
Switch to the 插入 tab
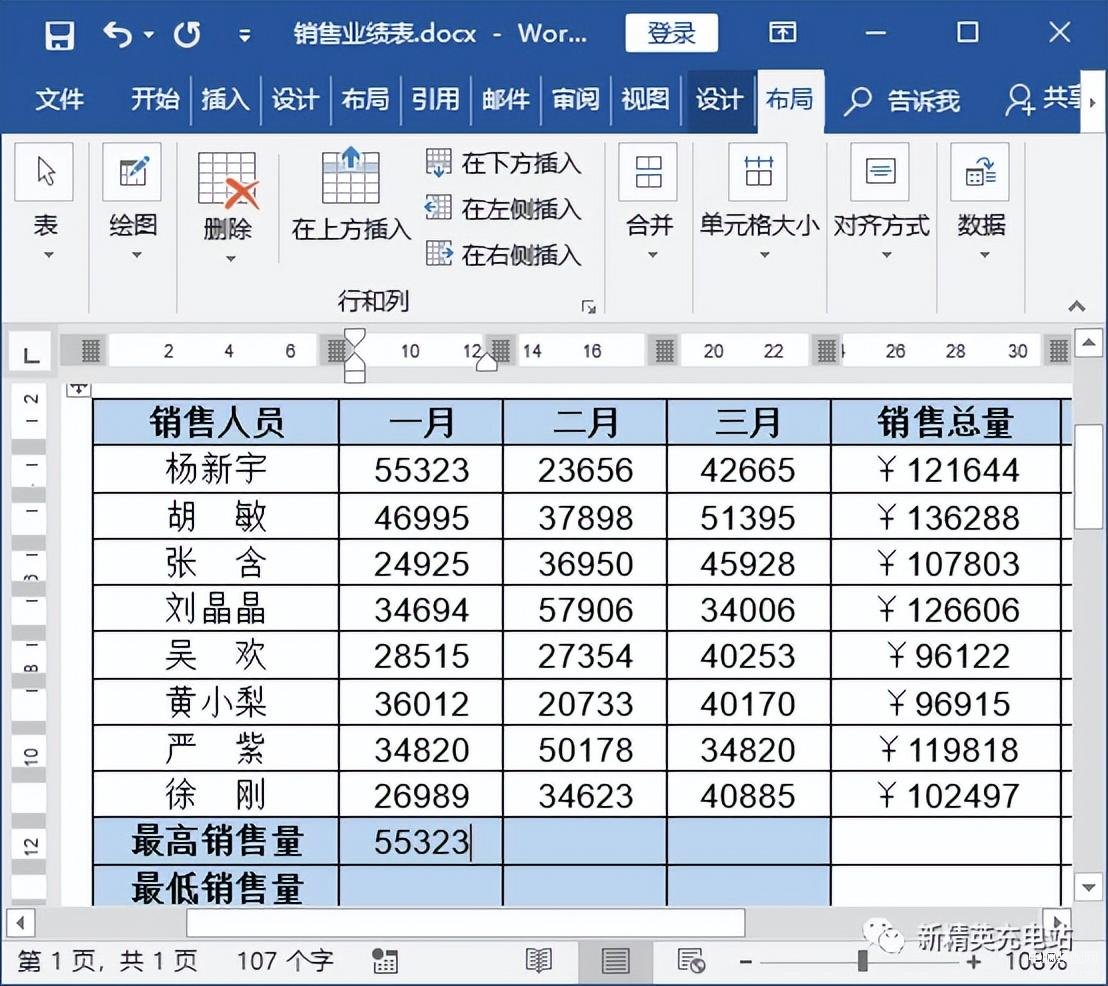pyautogui.click(x=225, y=100)
